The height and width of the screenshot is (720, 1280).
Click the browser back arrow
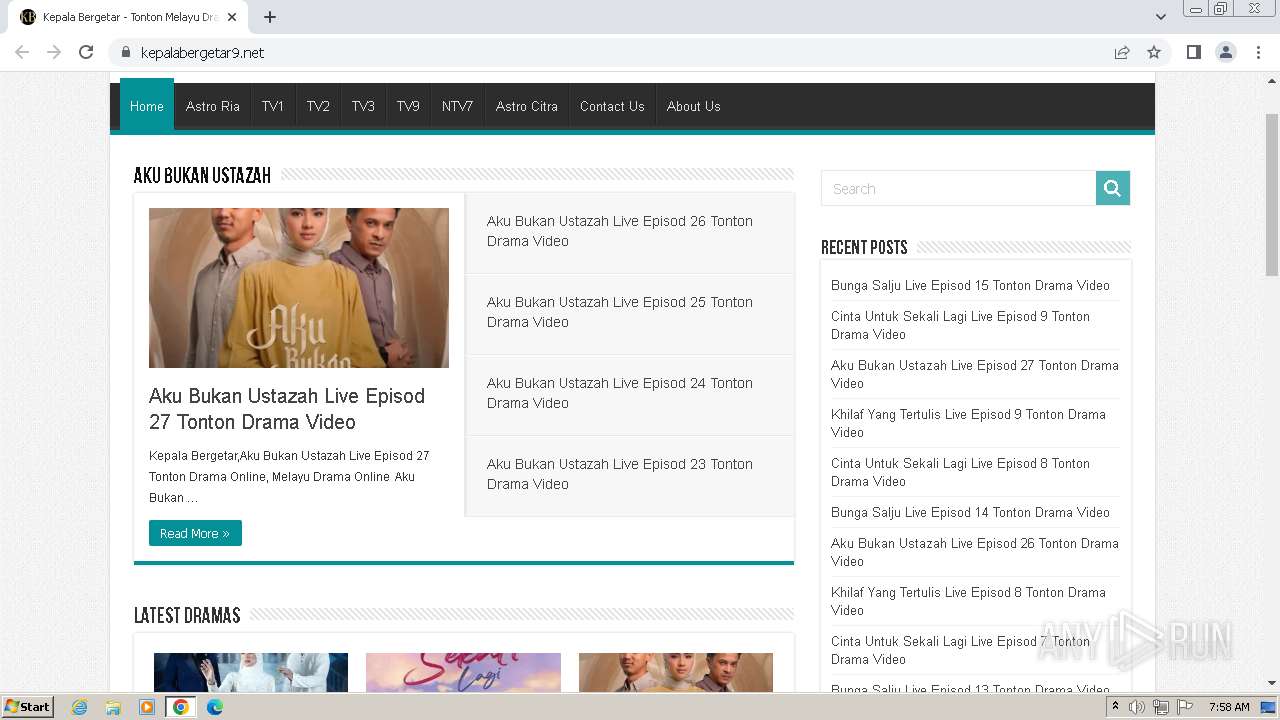22,52
